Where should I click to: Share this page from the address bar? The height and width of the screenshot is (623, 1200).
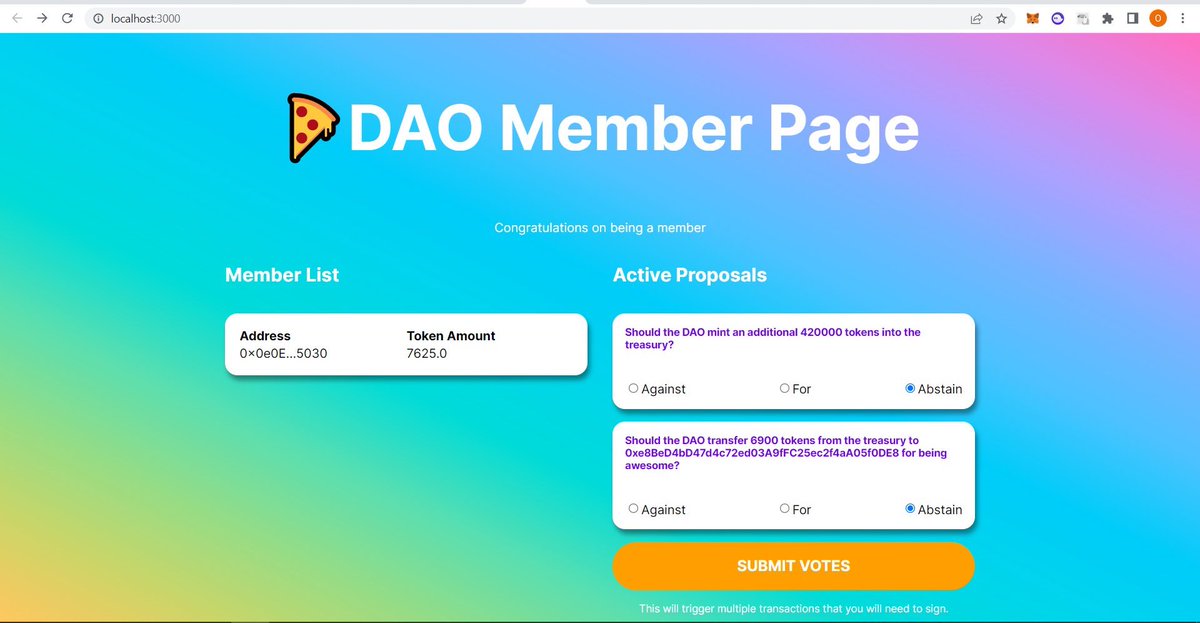[975, 18]
